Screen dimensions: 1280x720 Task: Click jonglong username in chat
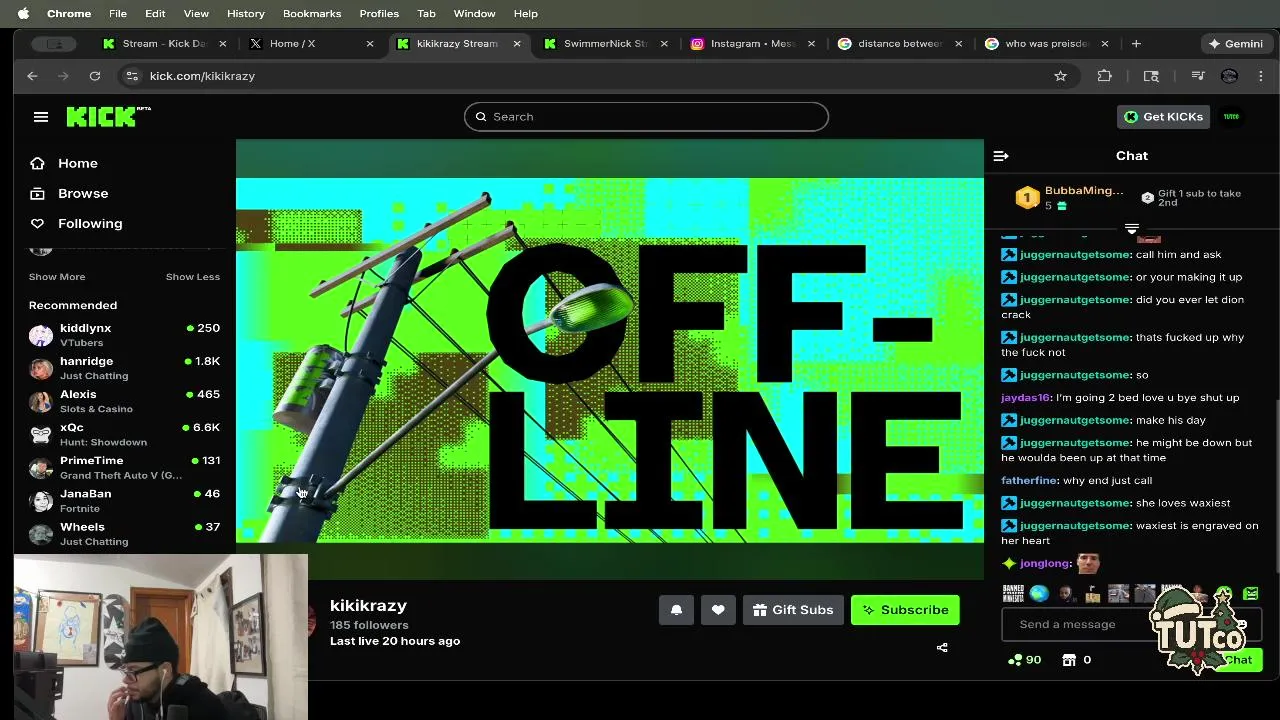[1045, 564]
